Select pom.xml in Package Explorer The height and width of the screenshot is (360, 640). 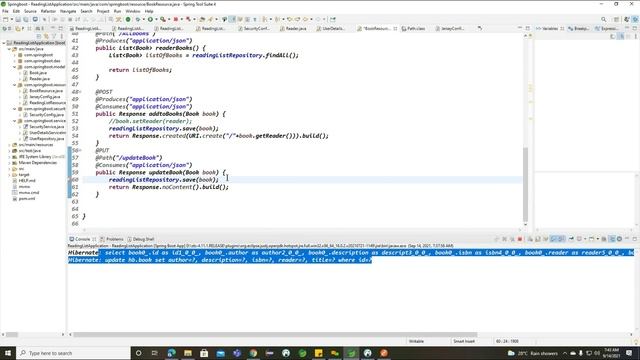[27, 199]
